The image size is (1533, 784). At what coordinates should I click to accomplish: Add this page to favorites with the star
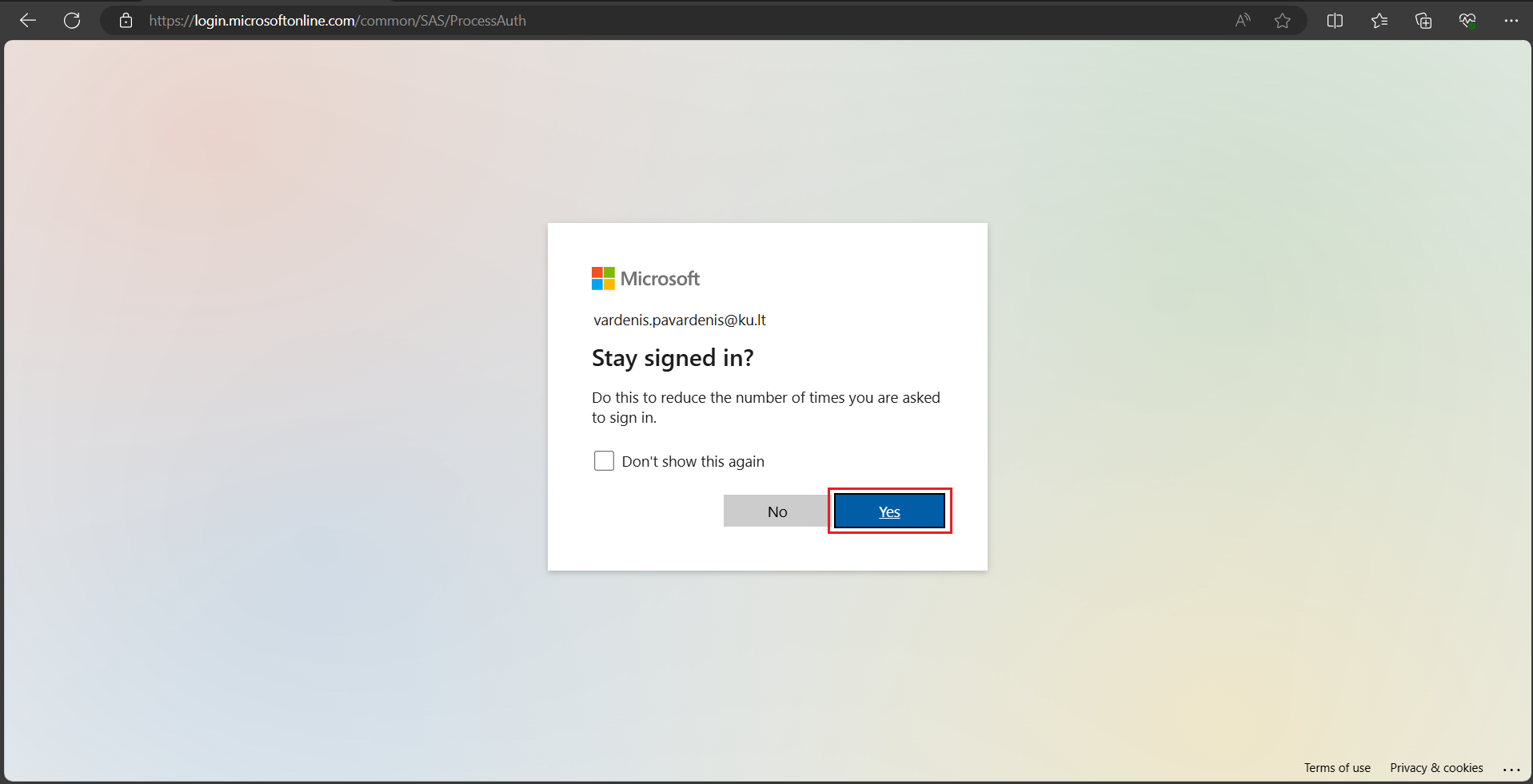(x=1283, y=21)
